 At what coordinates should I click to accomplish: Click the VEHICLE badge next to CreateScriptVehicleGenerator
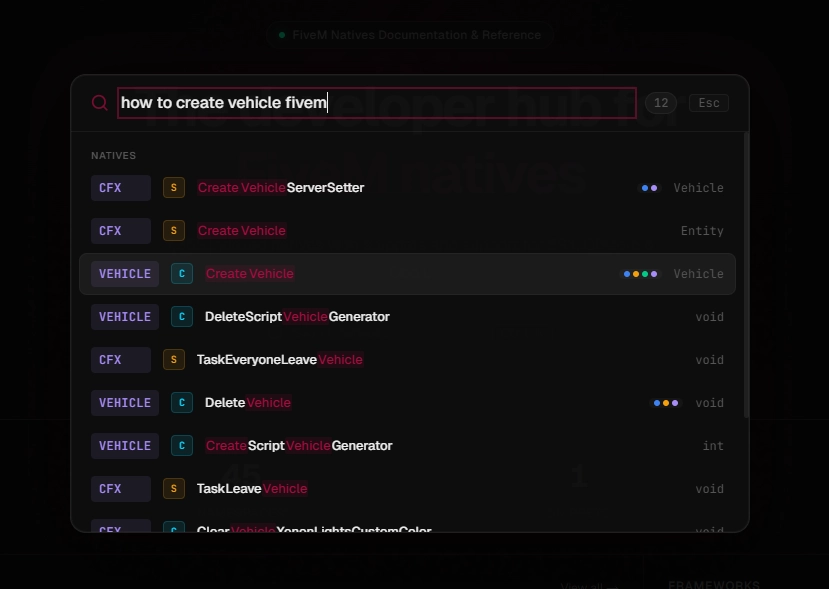click(124, 445)
